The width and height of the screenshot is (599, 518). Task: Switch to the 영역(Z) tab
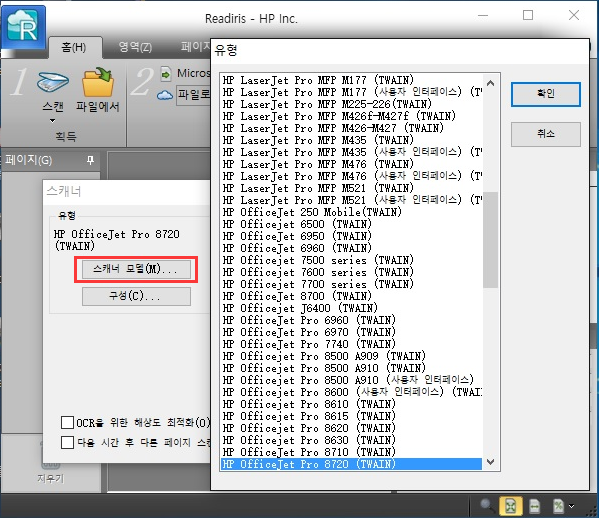[135, 47]
